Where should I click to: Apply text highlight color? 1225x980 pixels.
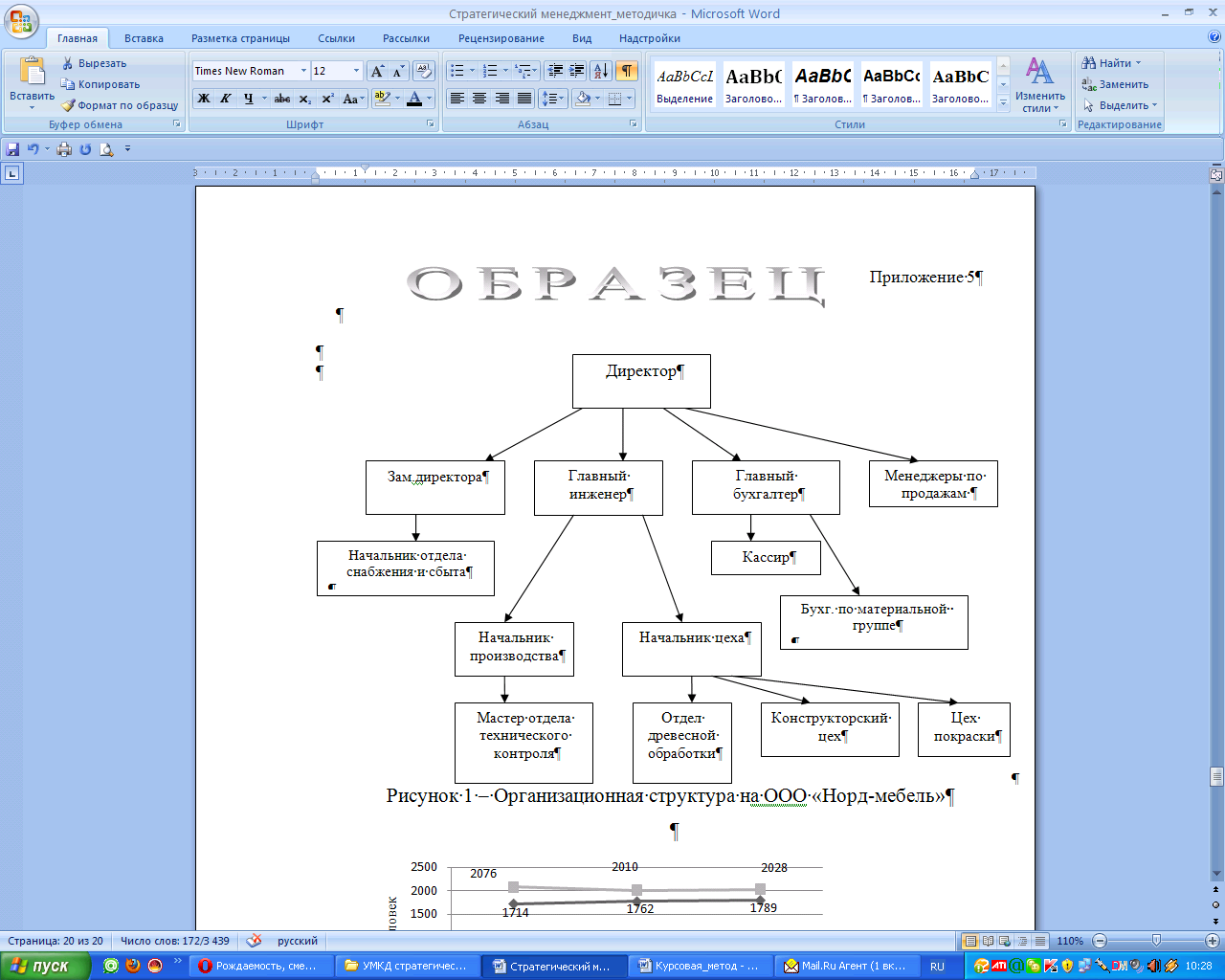click(381, 99)
